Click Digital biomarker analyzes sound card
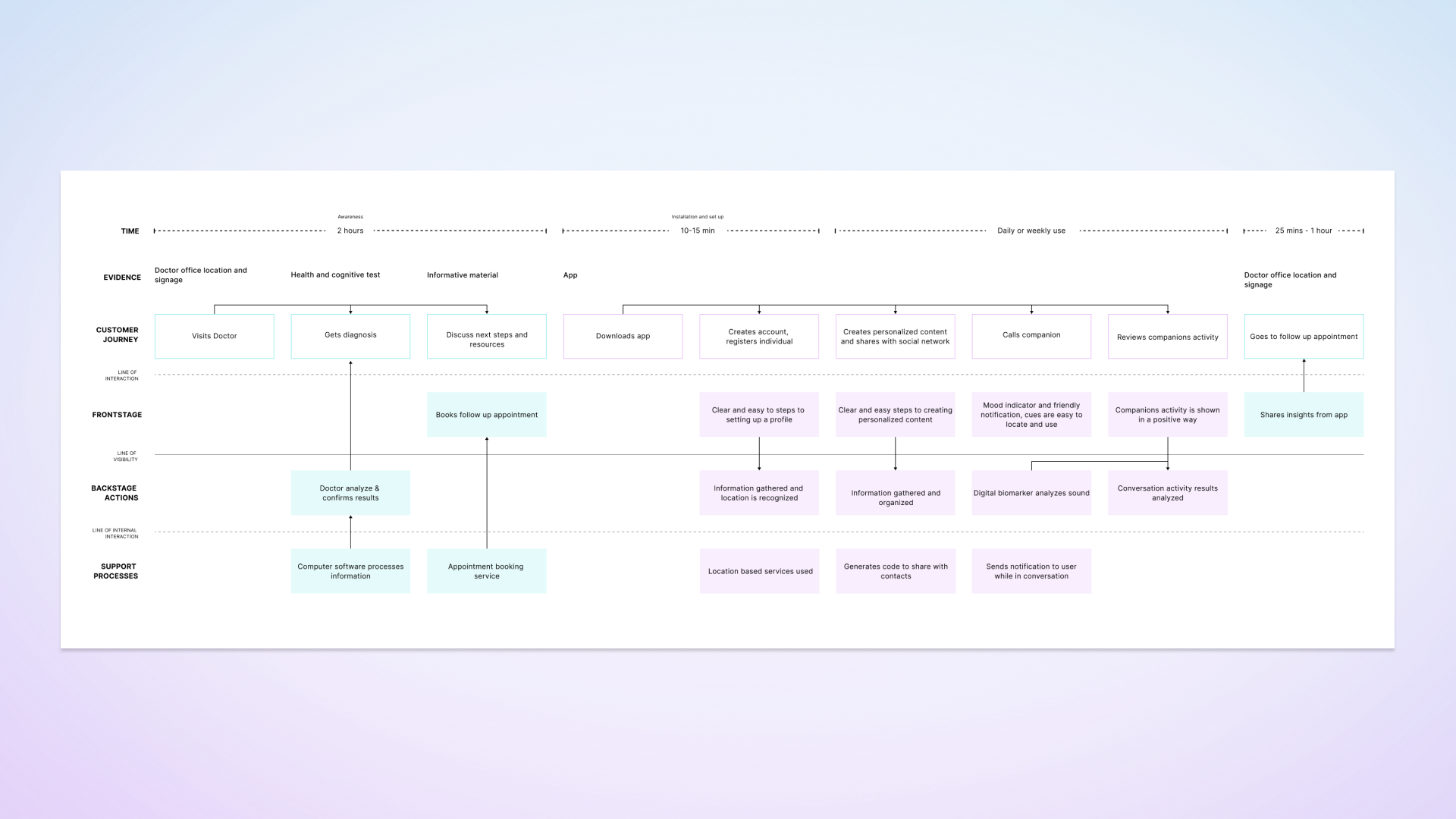 (x=1031, y=493)
